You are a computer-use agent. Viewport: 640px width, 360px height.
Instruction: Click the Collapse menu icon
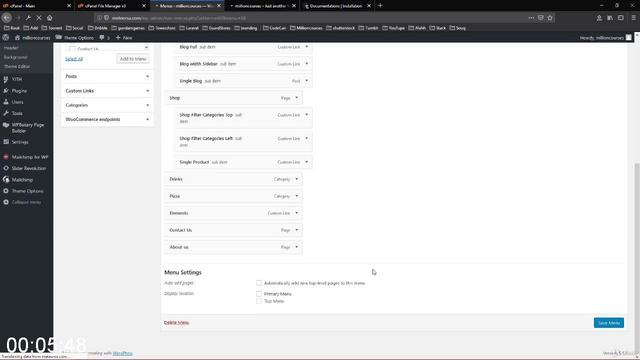(x=6, y=202)
